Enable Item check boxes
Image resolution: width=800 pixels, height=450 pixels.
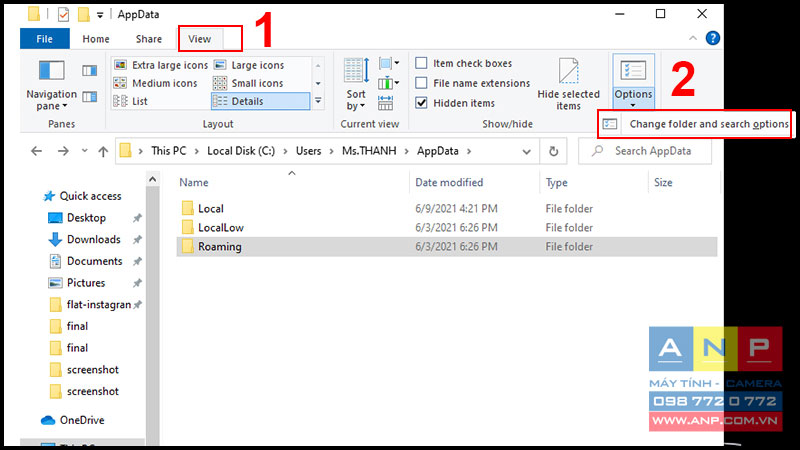tap(421, 63)
